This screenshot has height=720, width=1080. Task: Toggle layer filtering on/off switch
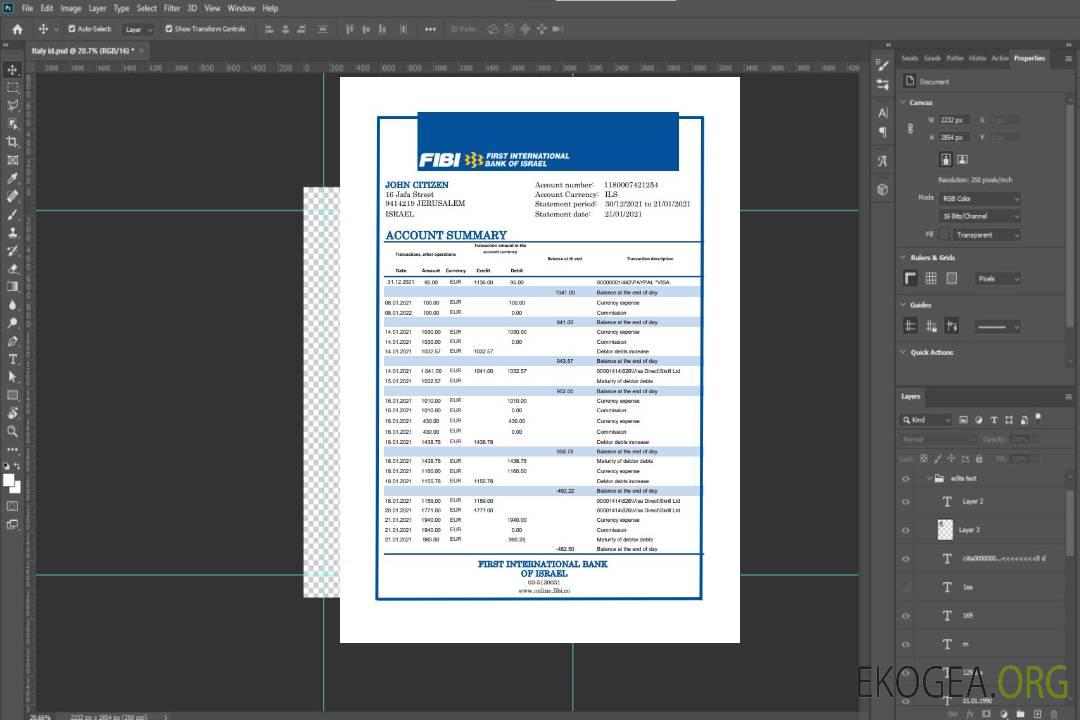[x=1038, y=418]
